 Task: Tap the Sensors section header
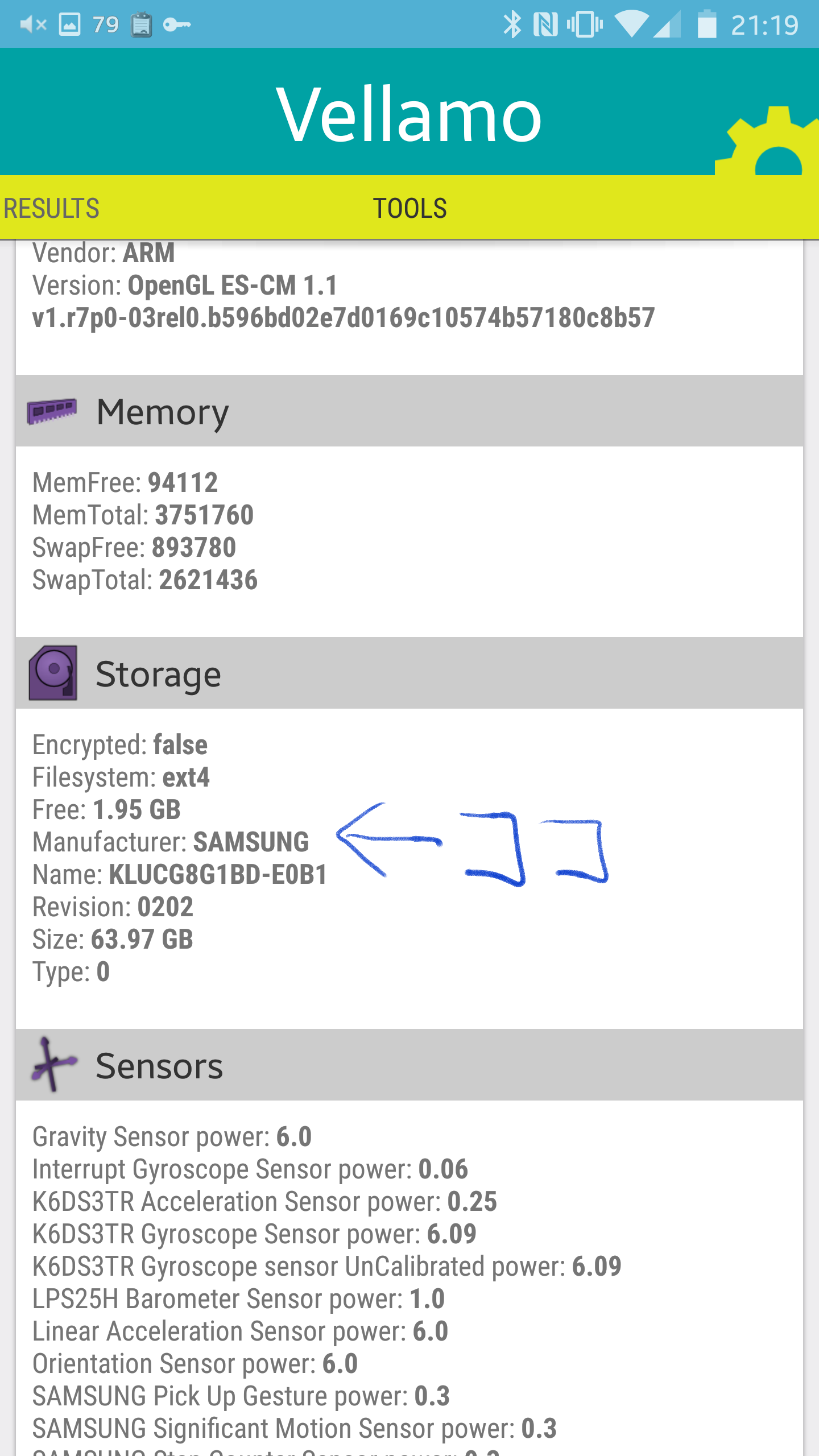[409, 1065]
